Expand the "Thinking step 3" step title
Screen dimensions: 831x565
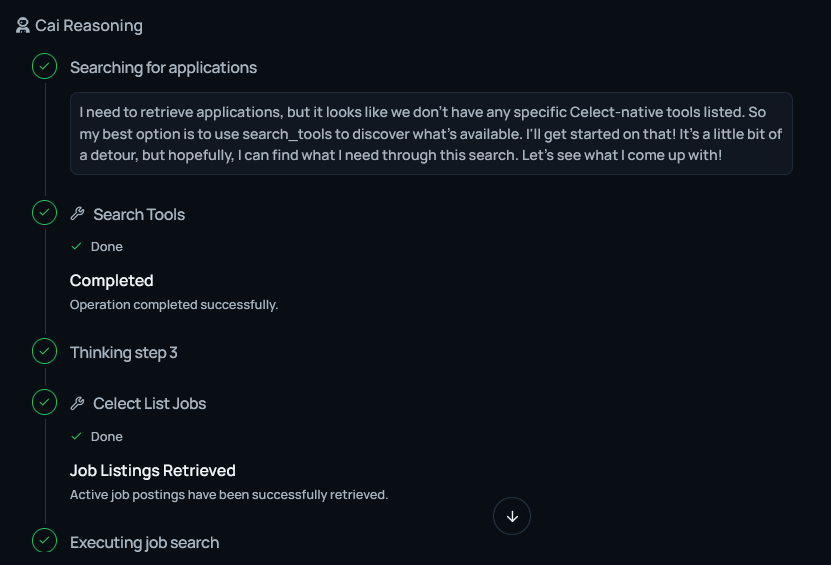(124, 353)
